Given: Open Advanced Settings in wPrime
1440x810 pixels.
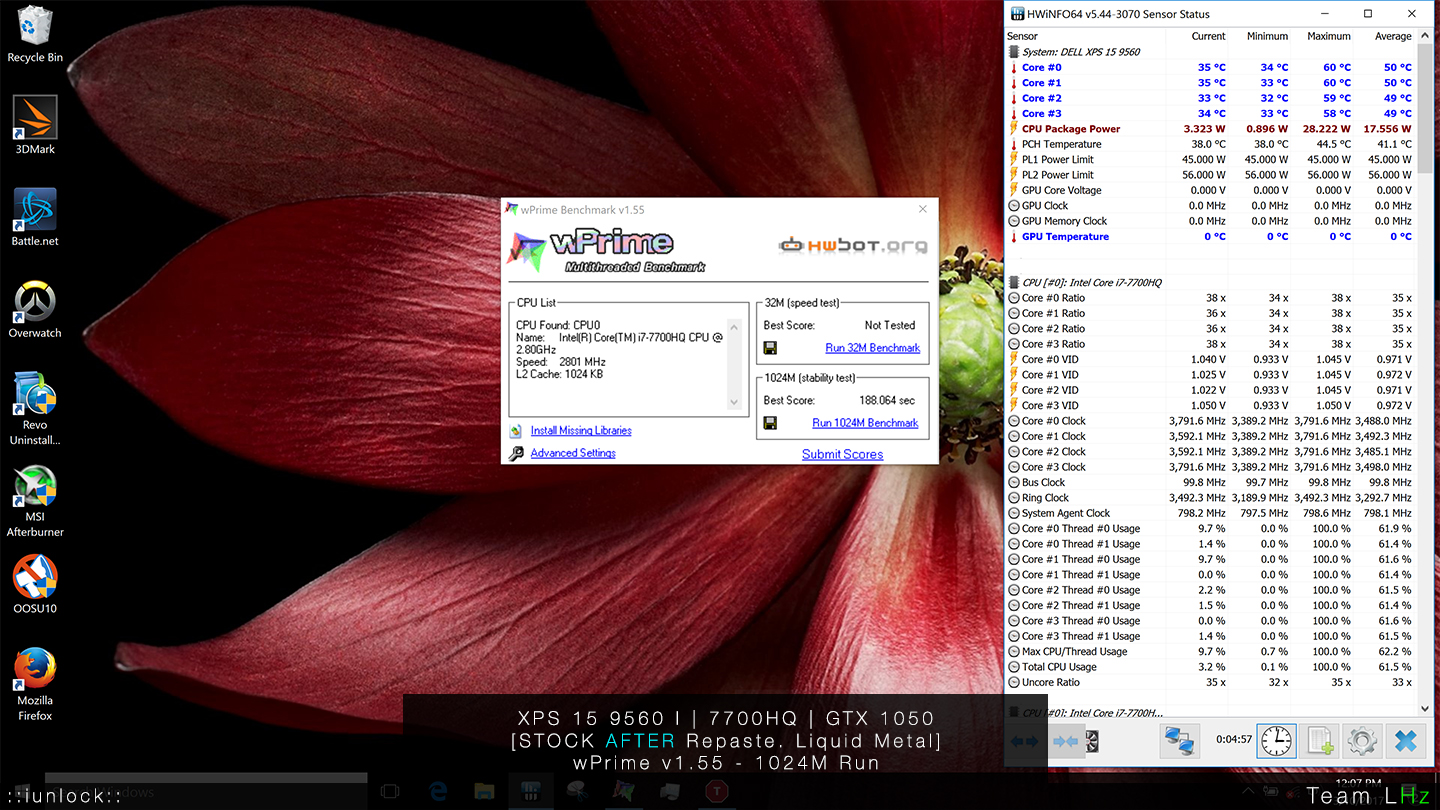Looking at the screenshot, I should (573, 453).
